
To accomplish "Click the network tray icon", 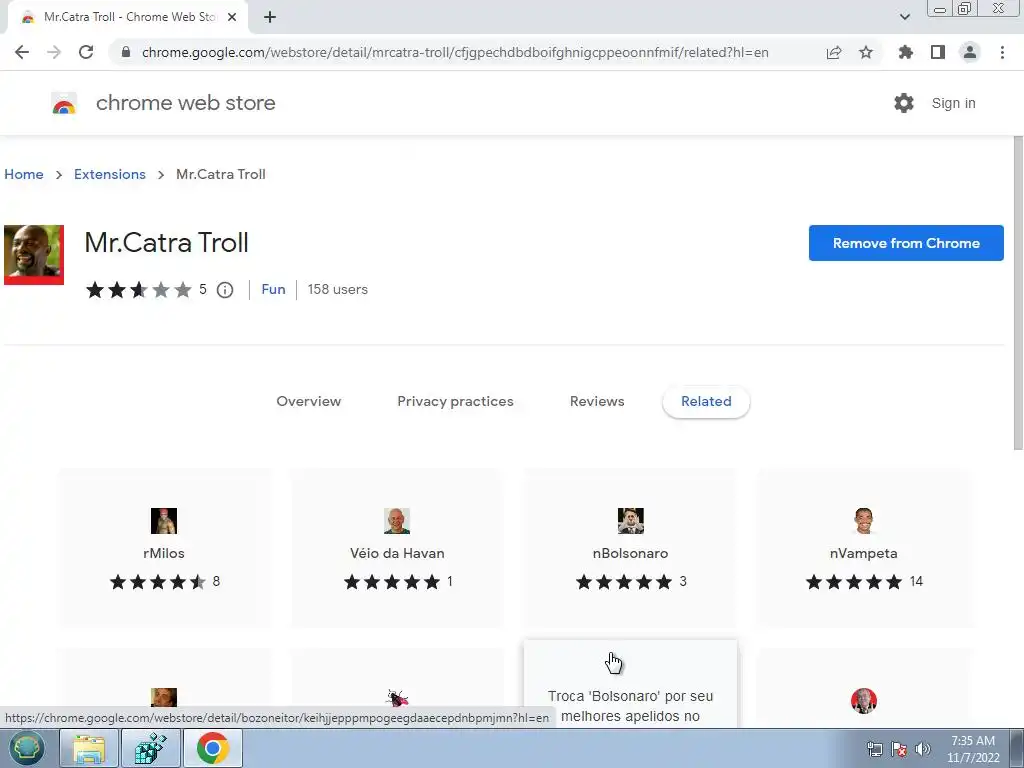I will click(x=874, y=749).
